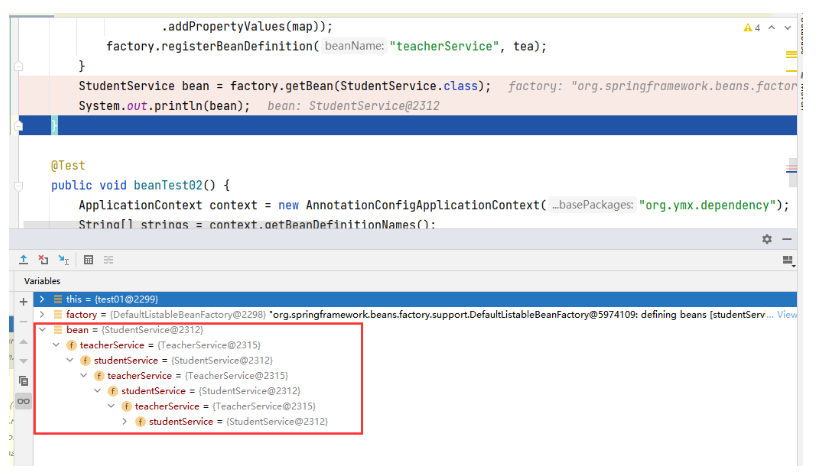The height and width of the screenshot is (476, 823).
Task: Collapse the third-level teacherService field node
Action: 83,375
